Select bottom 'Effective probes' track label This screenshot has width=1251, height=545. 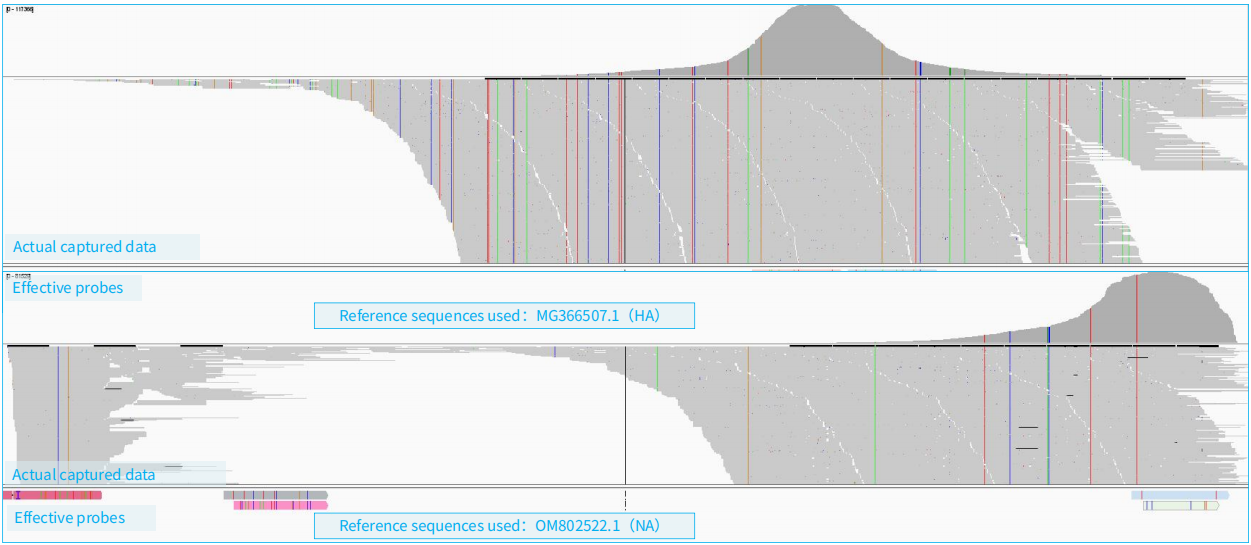pos(70,518)
